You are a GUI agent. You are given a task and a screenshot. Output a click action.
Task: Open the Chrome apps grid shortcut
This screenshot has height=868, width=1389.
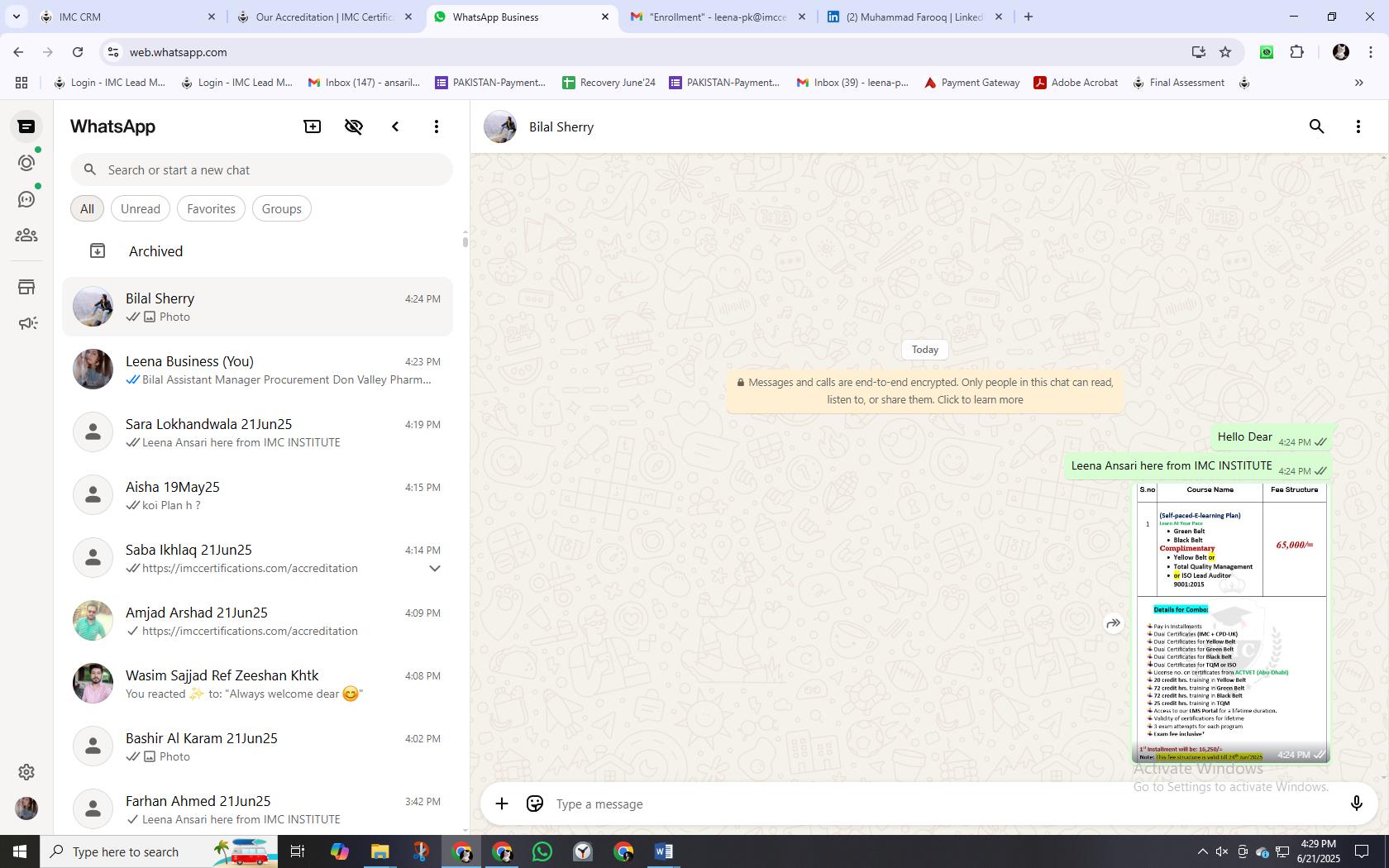[21, 83]
